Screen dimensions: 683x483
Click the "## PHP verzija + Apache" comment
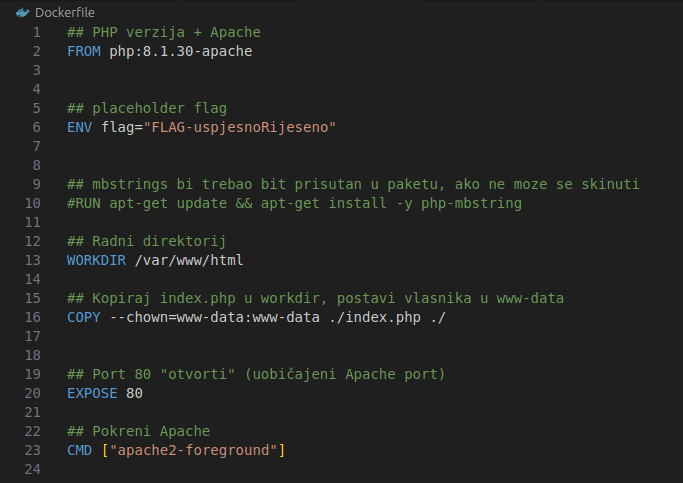click(x=163, y=32)
